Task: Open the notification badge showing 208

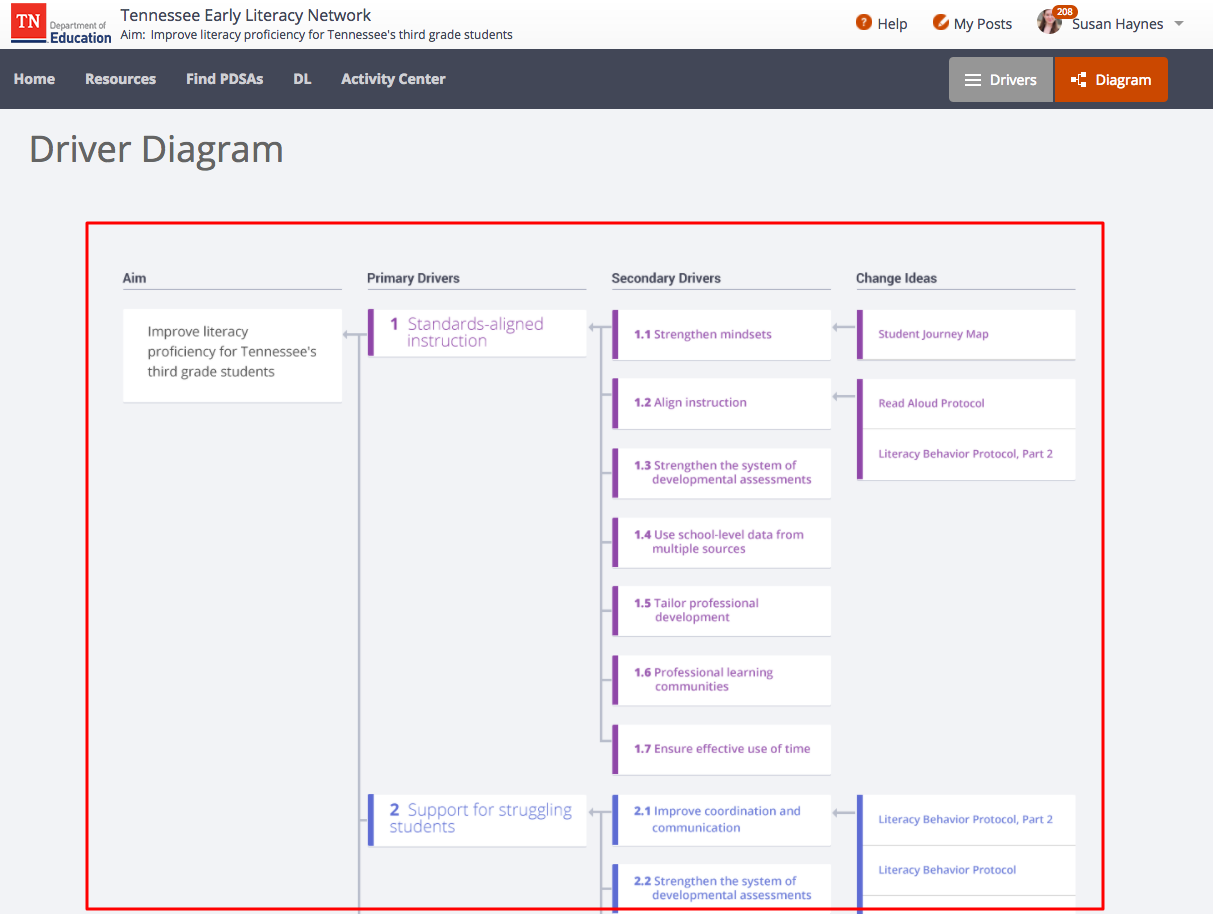Action: point(1064,12)
